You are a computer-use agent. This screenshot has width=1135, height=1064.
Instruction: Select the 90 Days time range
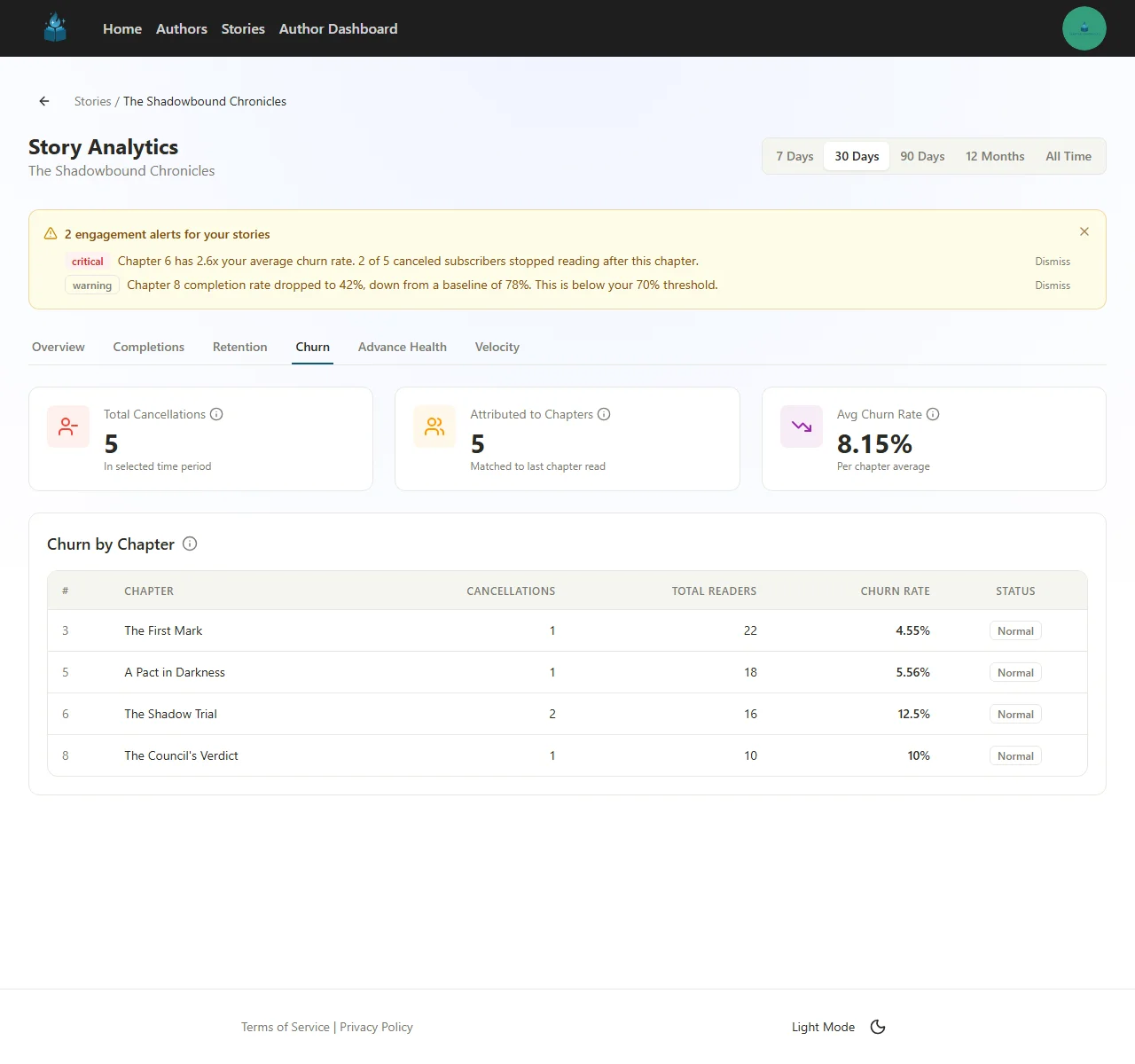coord(922,155)
